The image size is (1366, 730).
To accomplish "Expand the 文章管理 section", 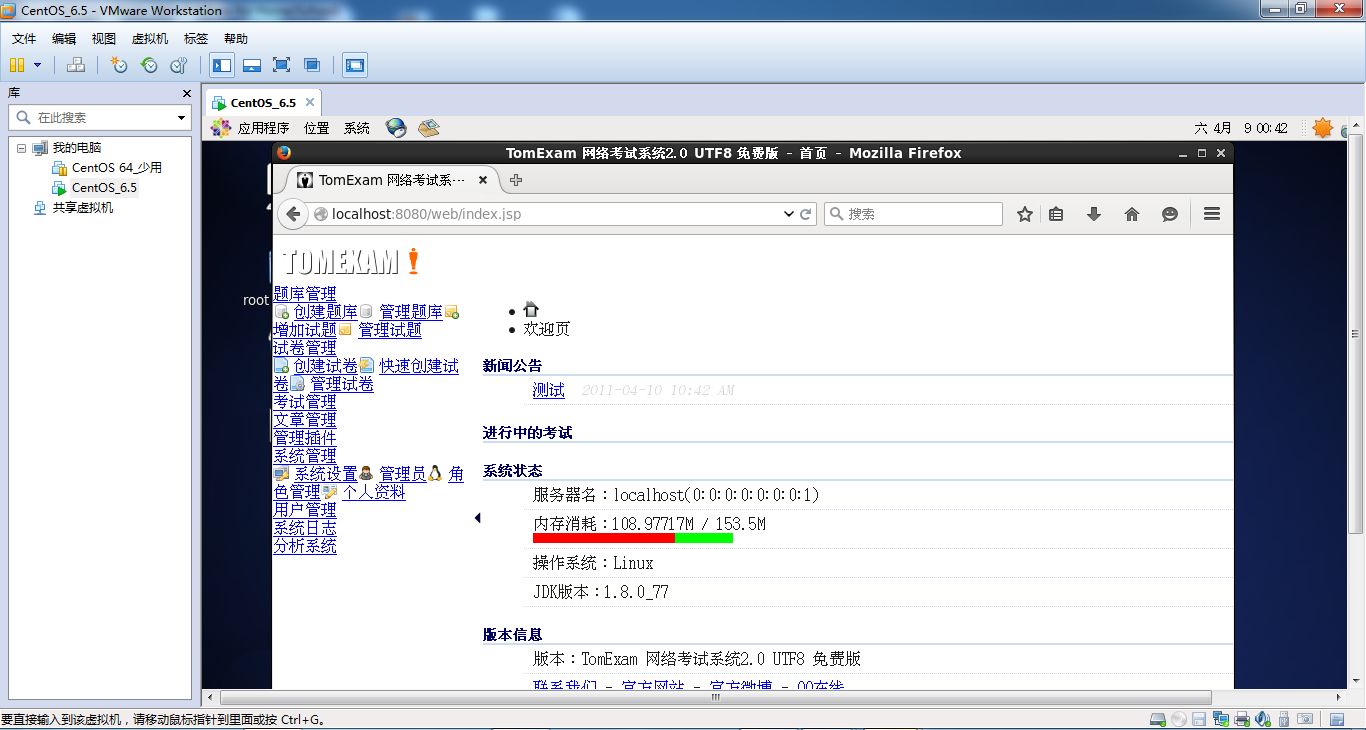I will tap(305, 420).
